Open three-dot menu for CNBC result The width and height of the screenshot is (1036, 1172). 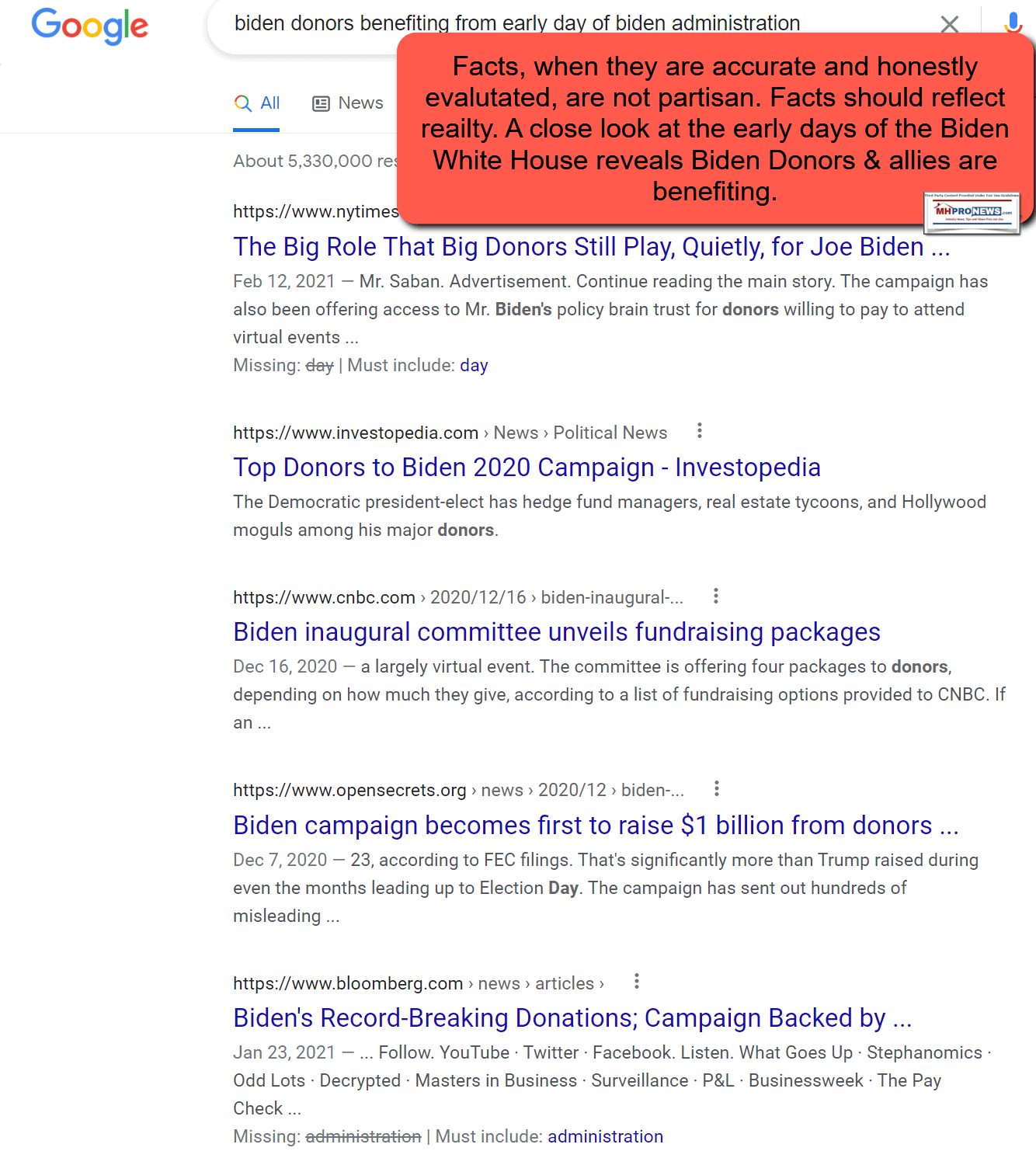(716, 596)
